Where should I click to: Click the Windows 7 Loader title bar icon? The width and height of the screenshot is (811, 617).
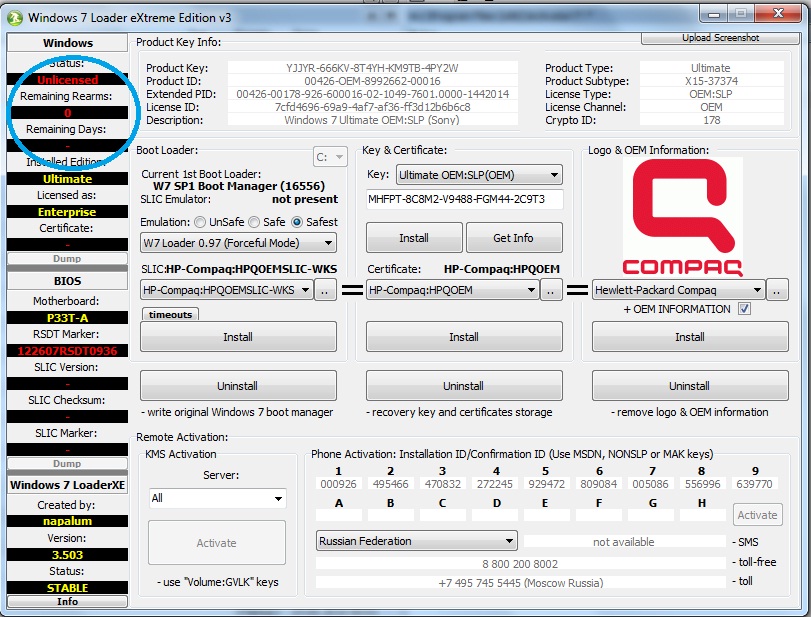coord(14,18)
